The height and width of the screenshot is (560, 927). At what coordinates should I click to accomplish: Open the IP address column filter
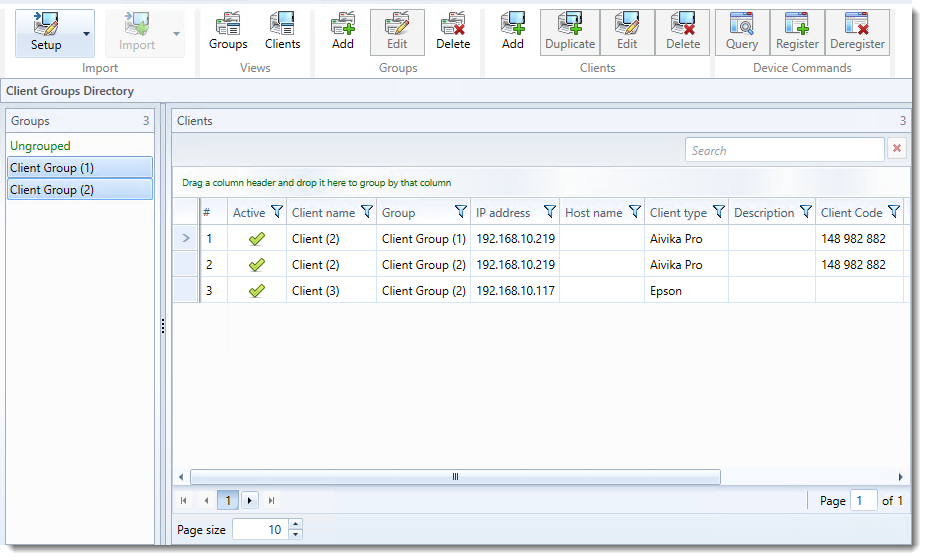click(x=550, y=212)
